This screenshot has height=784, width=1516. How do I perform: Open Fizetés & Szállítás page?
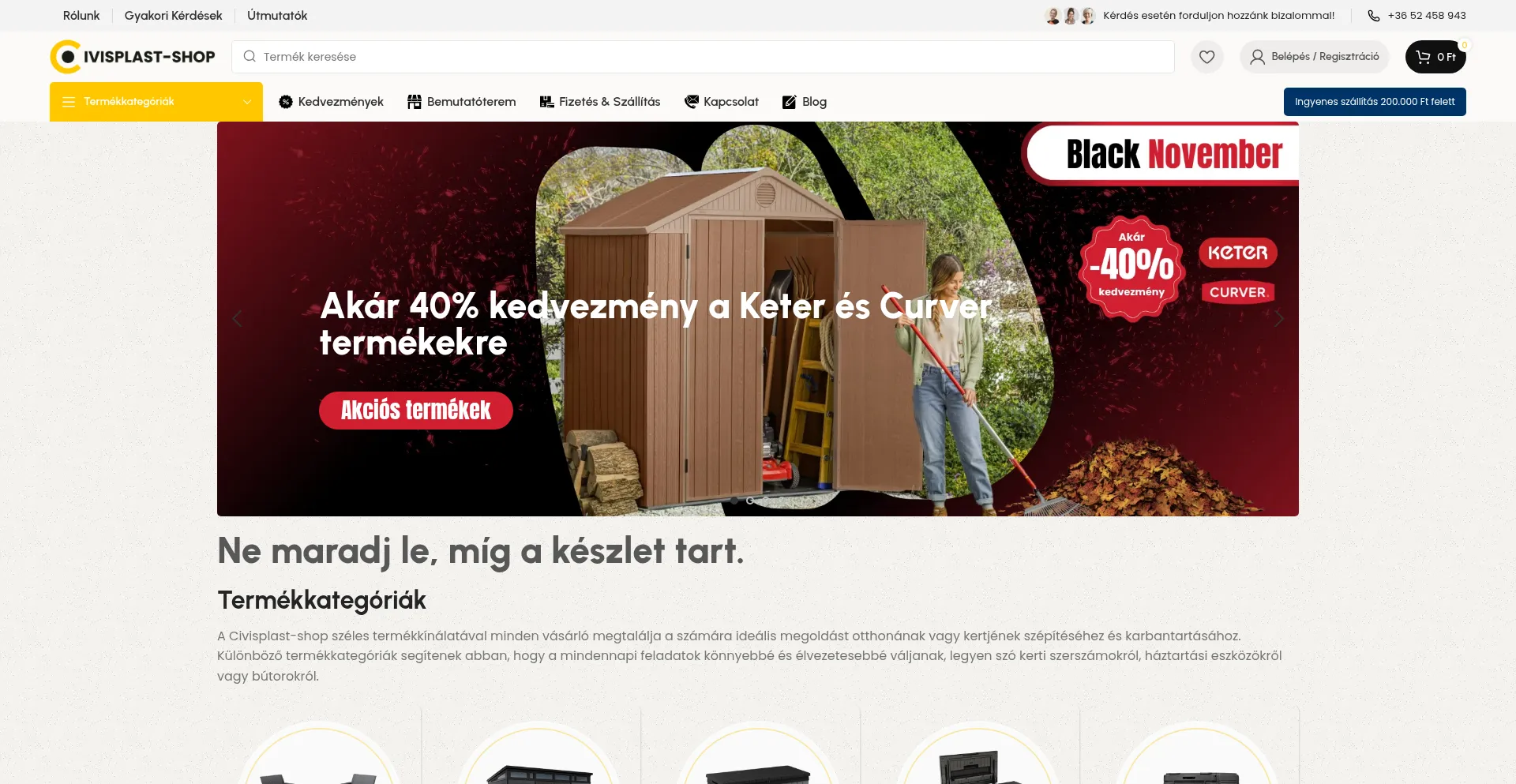point(600,102)
